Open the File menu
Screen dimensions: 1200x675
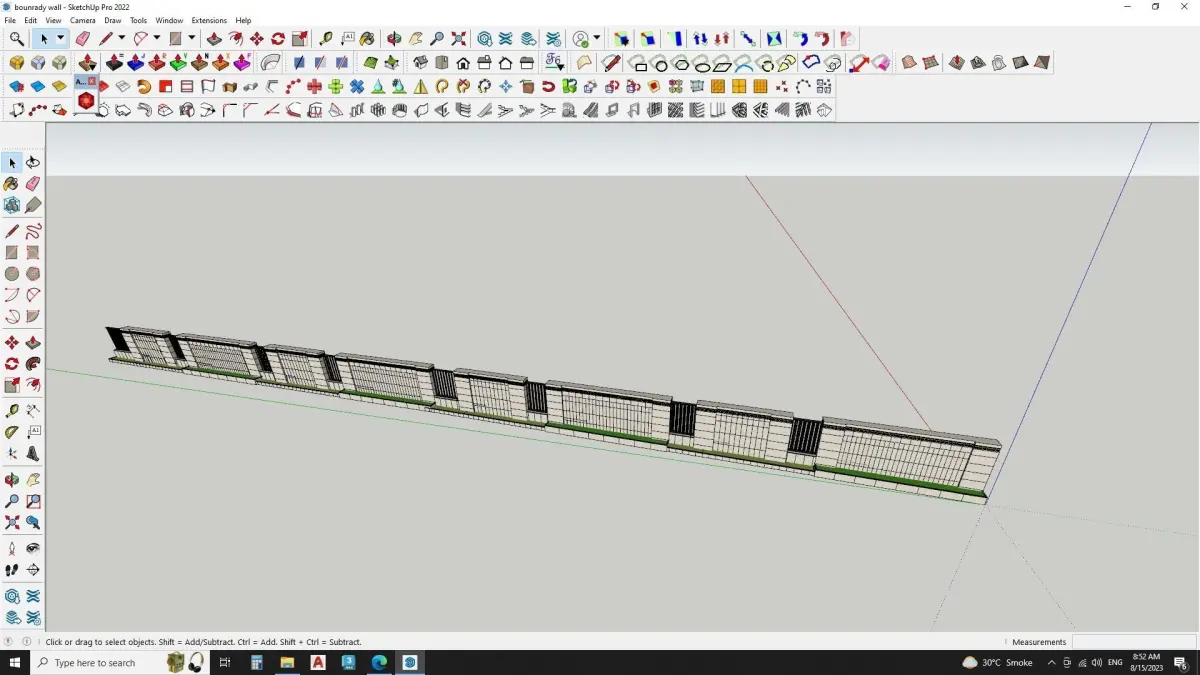coord(10,20)
